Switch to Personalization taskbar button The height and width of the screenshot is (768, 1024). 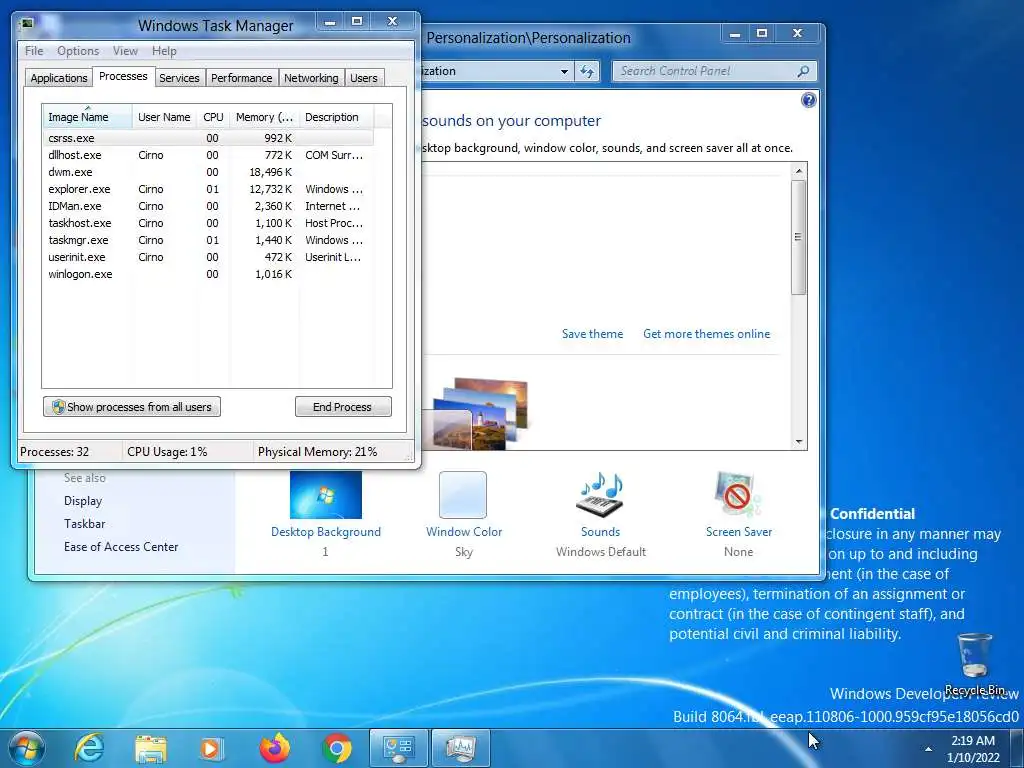point(398,748)
